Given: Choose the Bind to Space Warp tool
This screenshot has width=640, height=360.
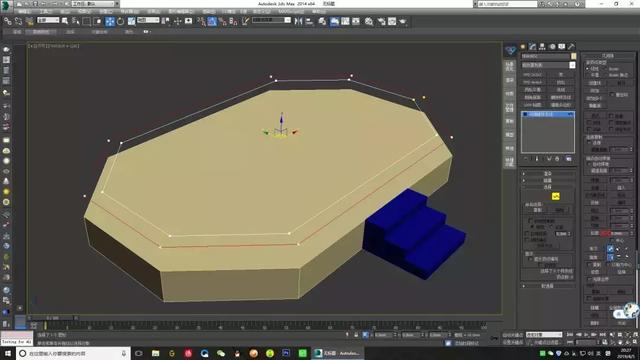Looking at the screenshot, I should 29,21.
